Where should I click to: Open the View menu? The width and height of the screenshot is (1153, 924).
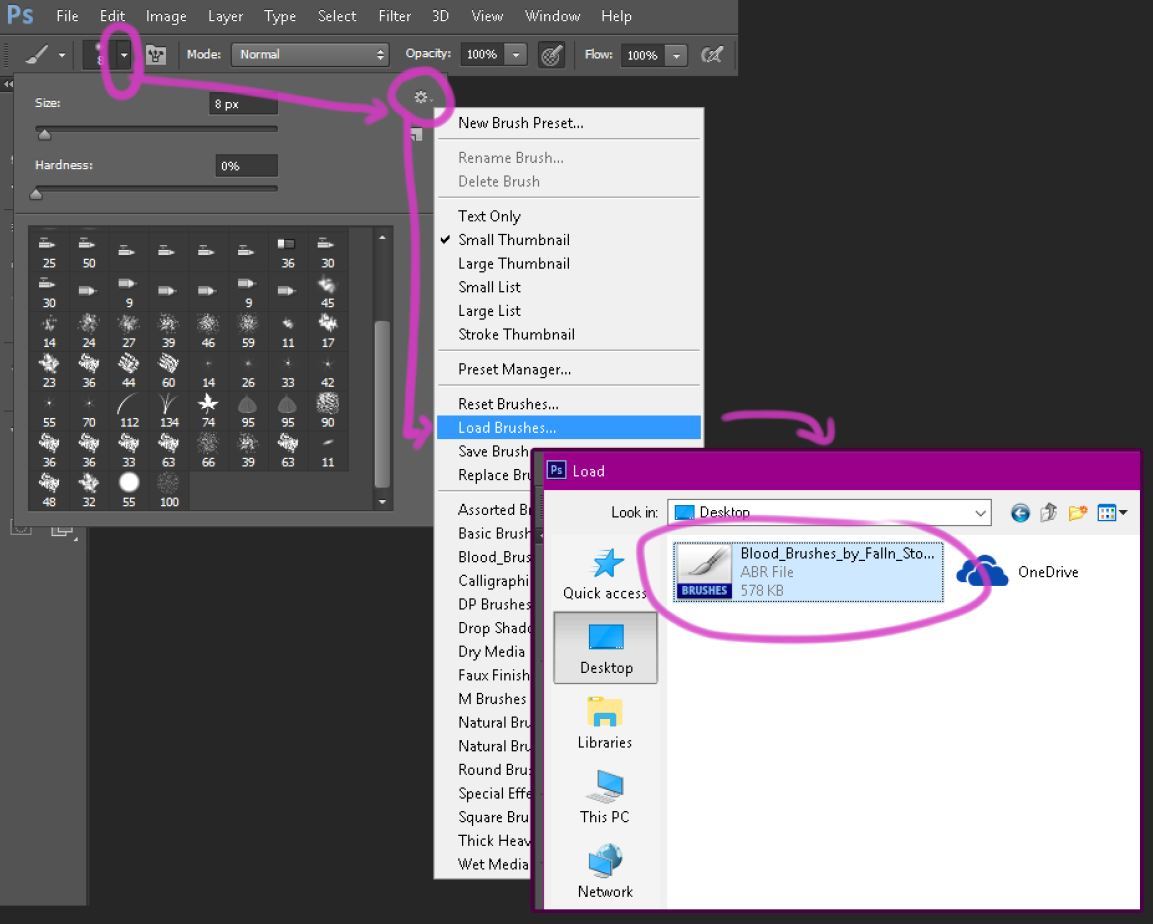point(487,15)
